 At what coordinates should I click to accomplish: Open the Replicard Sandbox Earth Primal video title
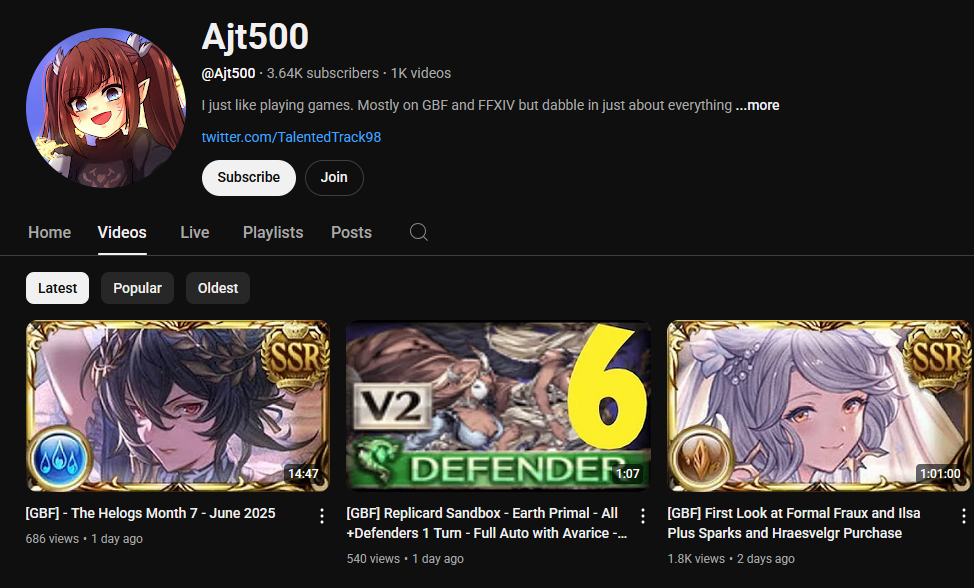487,523
